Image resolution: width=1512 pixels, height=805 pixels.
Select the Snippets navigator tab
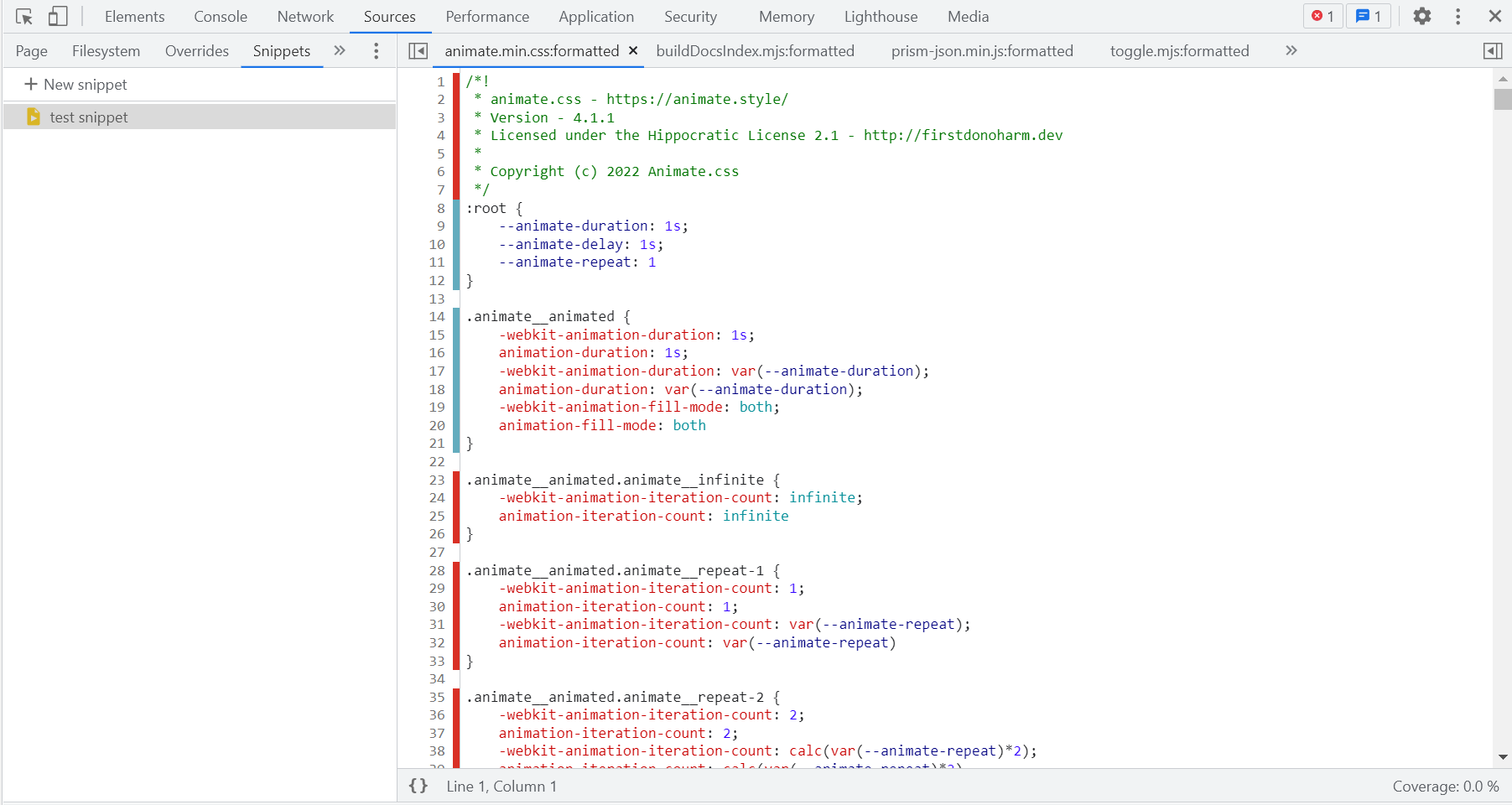[282, 51]
